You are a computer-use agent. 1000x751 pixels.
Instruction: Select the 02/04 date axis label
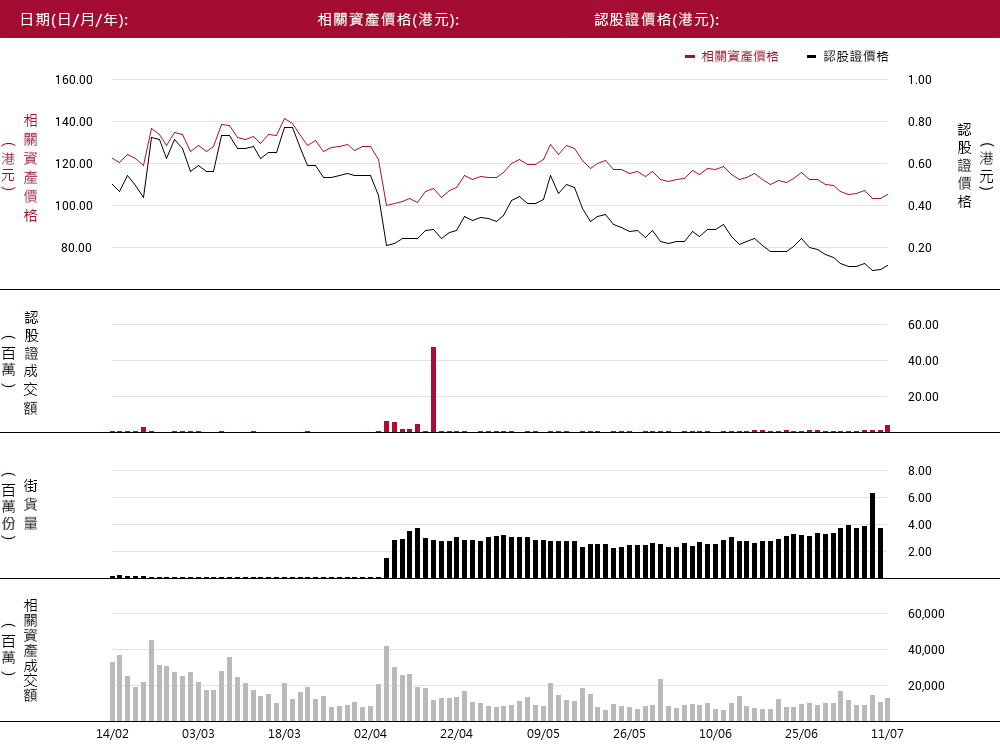pyautogui.click(x=371, y=734)
